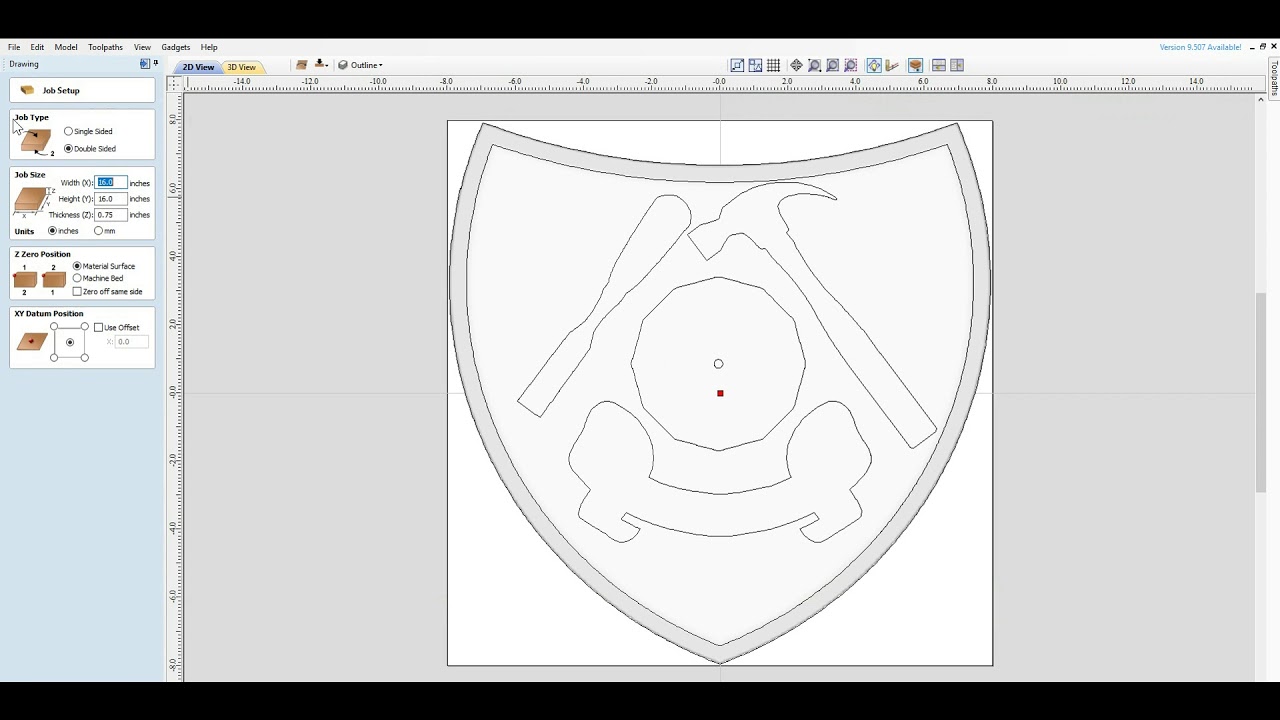Image resolution: width=1280 pixels, height=720 pixels.
Task: Click the import download-arrow icon
Action: click(x=320, y=65)
